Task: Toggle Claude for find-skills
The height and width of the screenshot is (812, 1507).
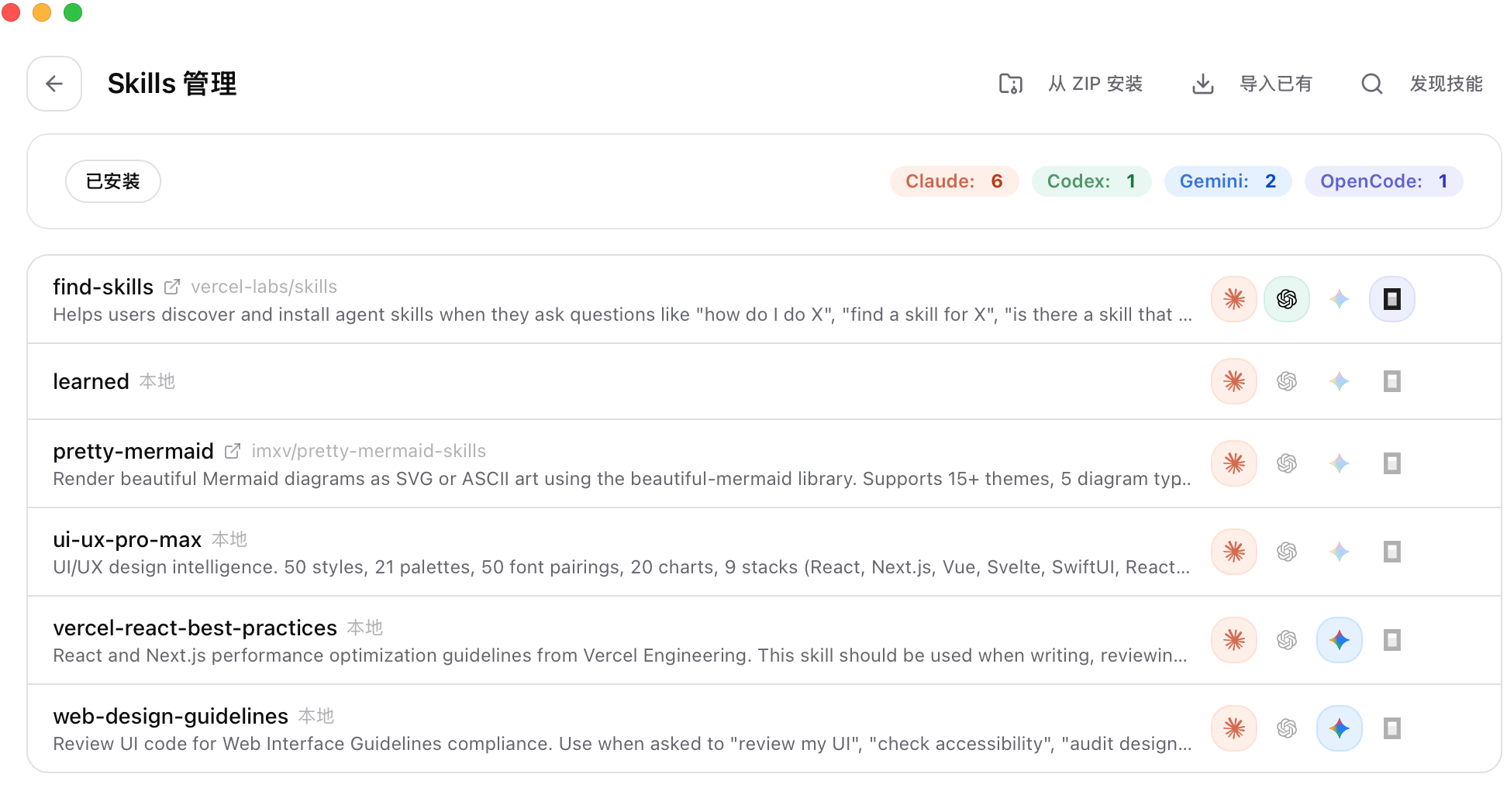Action: [x=1234, y=299]
